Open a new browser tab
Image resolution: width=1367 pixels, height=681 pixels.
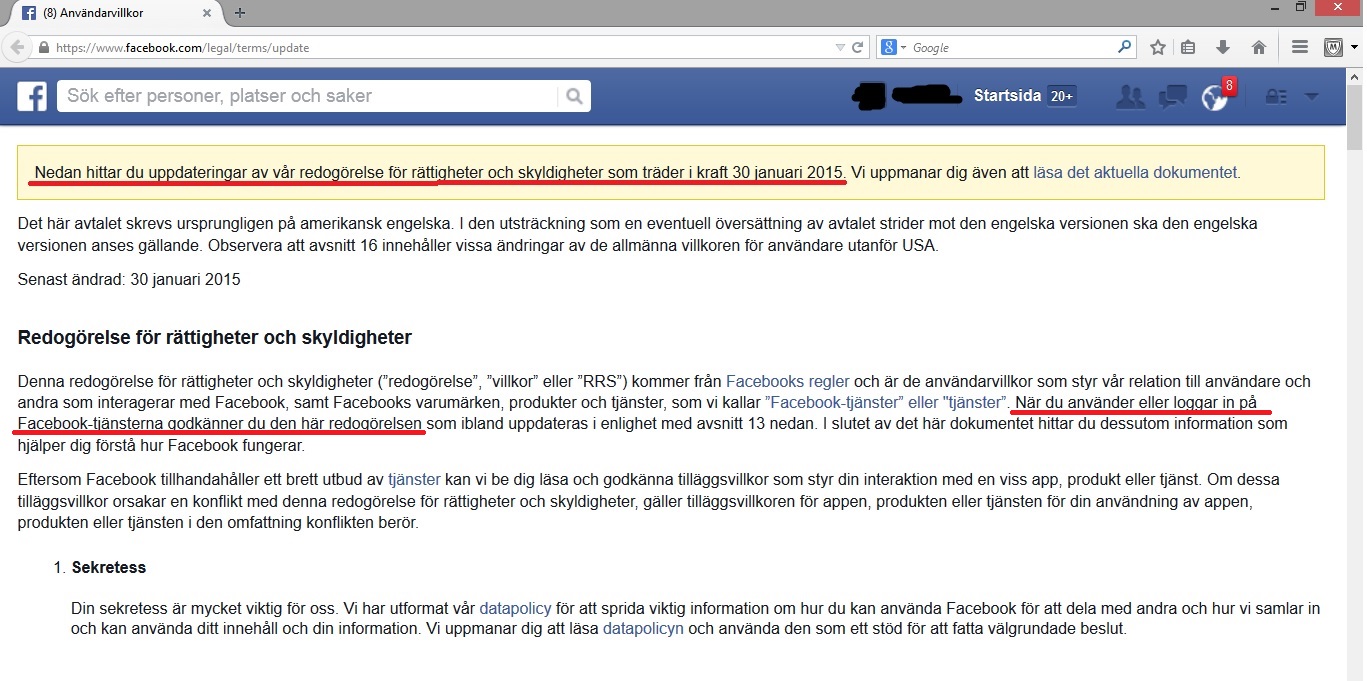240,13
